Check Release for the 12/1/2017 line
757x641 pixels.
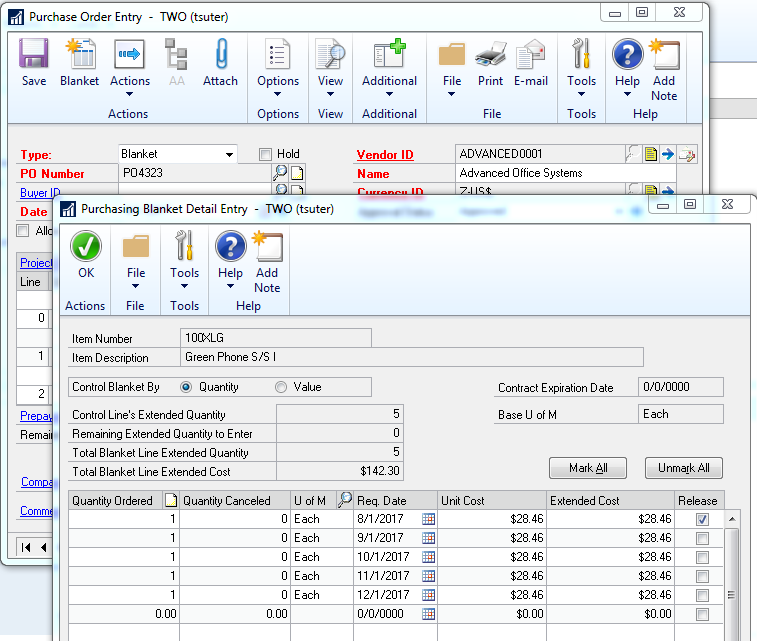[x=702, y=595]
